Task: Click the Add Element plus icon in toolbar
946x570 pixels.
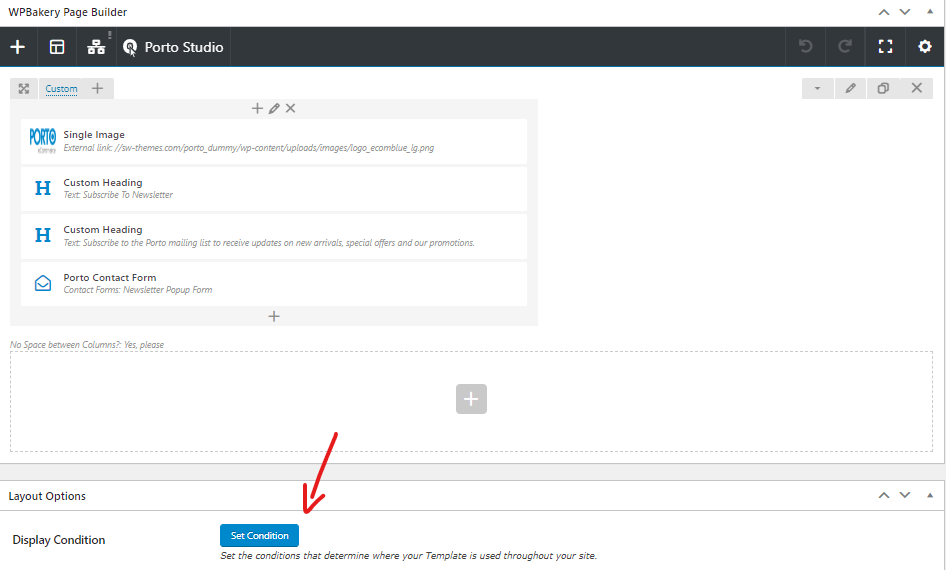Action: click(17, 47)
